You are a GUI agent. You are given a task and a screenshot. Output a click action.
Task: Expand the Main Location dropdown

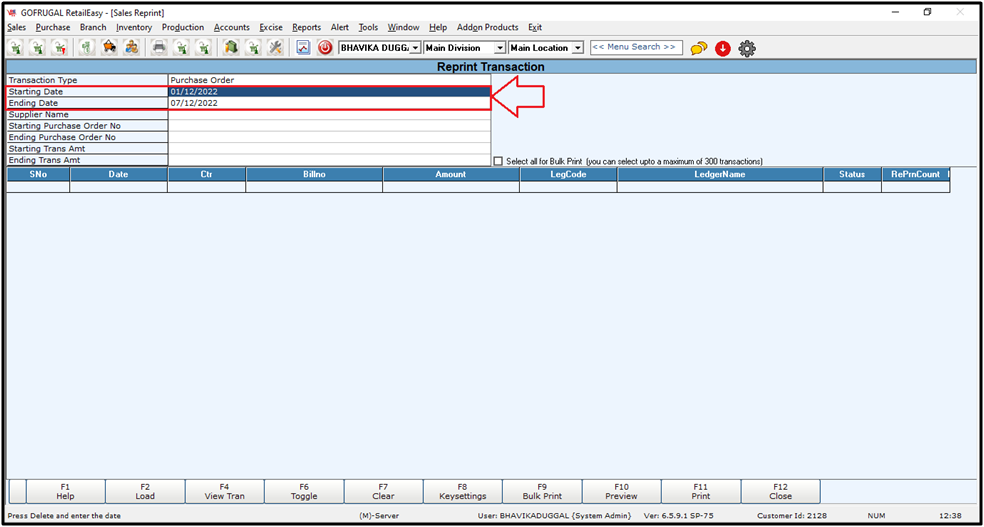[578, 48]
